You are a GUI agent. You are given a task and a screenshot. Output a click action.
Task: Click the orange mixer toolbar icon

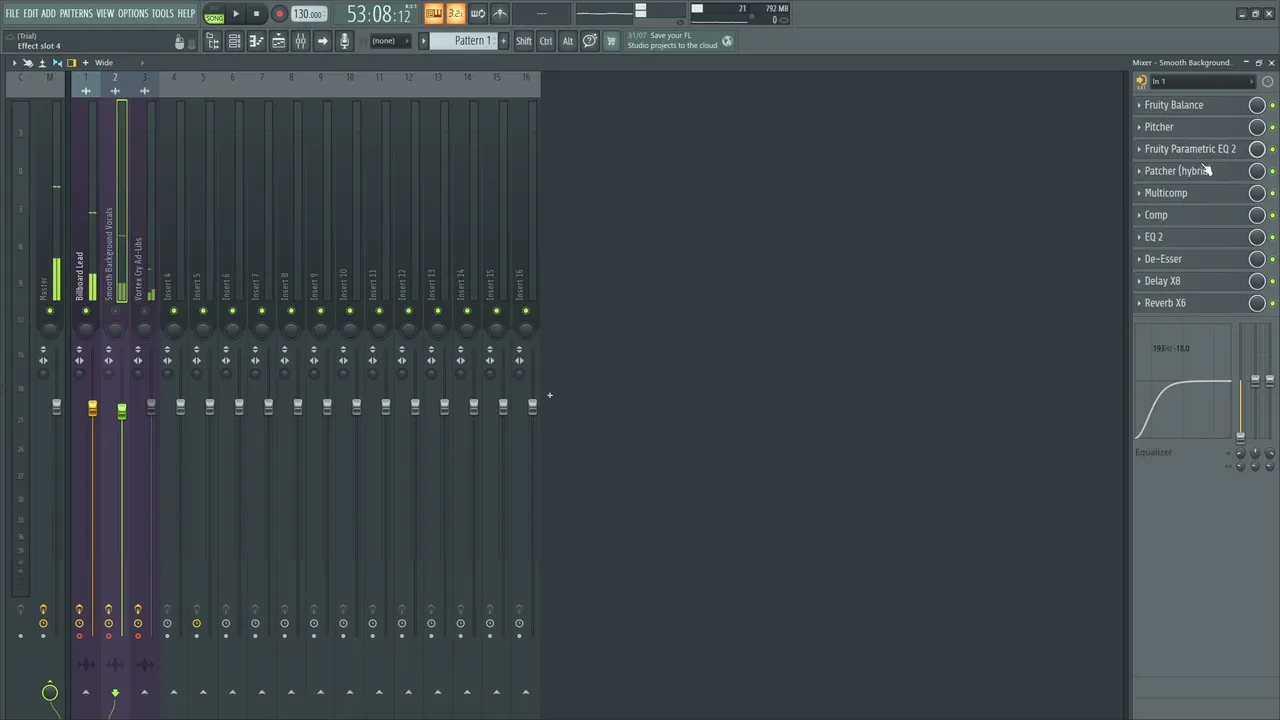click(x=71, y=63)
